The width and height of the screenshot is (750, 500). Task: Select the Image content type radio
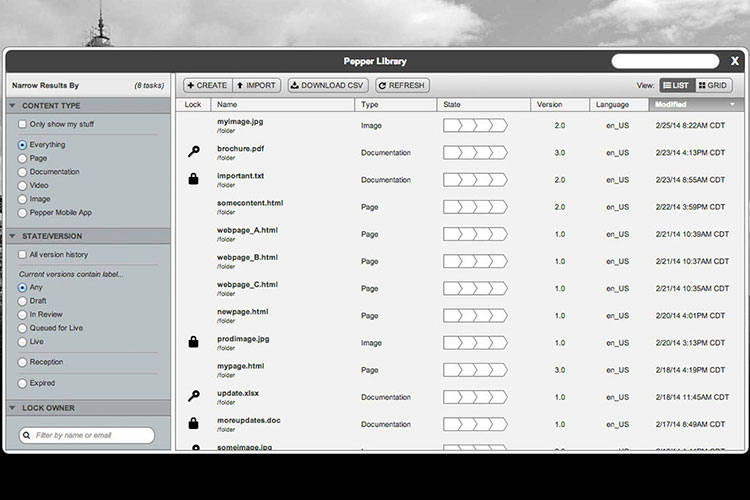click(x=22, y=199)
